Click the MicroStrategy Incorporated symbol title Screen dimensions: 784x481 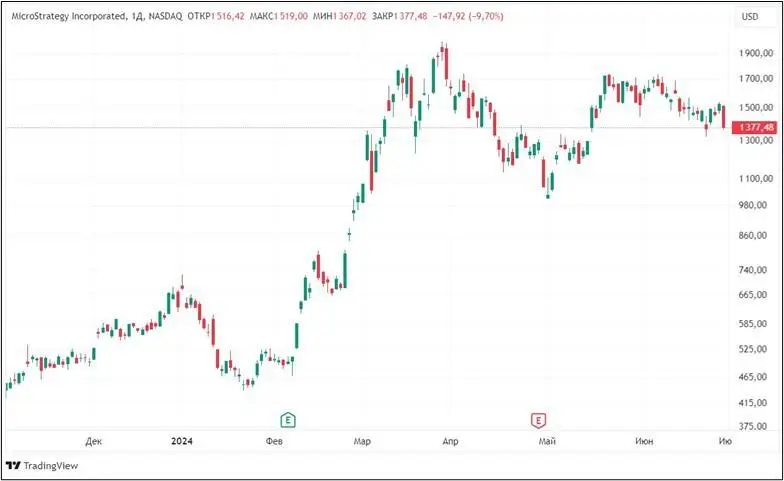(x=67, y=16)
